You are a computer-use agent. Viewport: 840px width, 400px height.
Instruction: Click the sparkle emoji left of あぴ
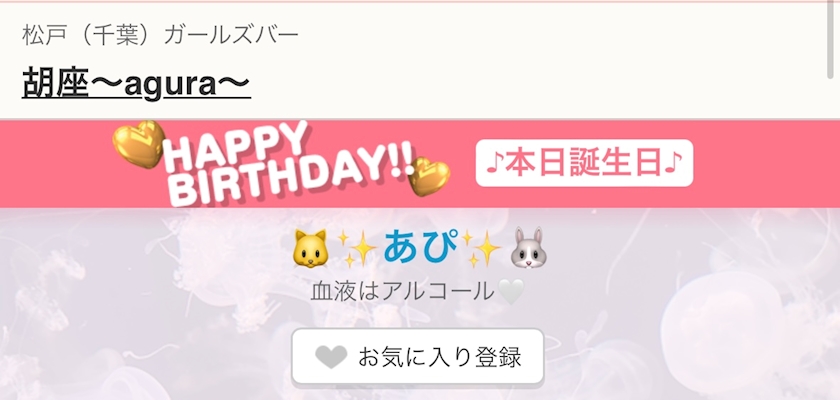357,248
